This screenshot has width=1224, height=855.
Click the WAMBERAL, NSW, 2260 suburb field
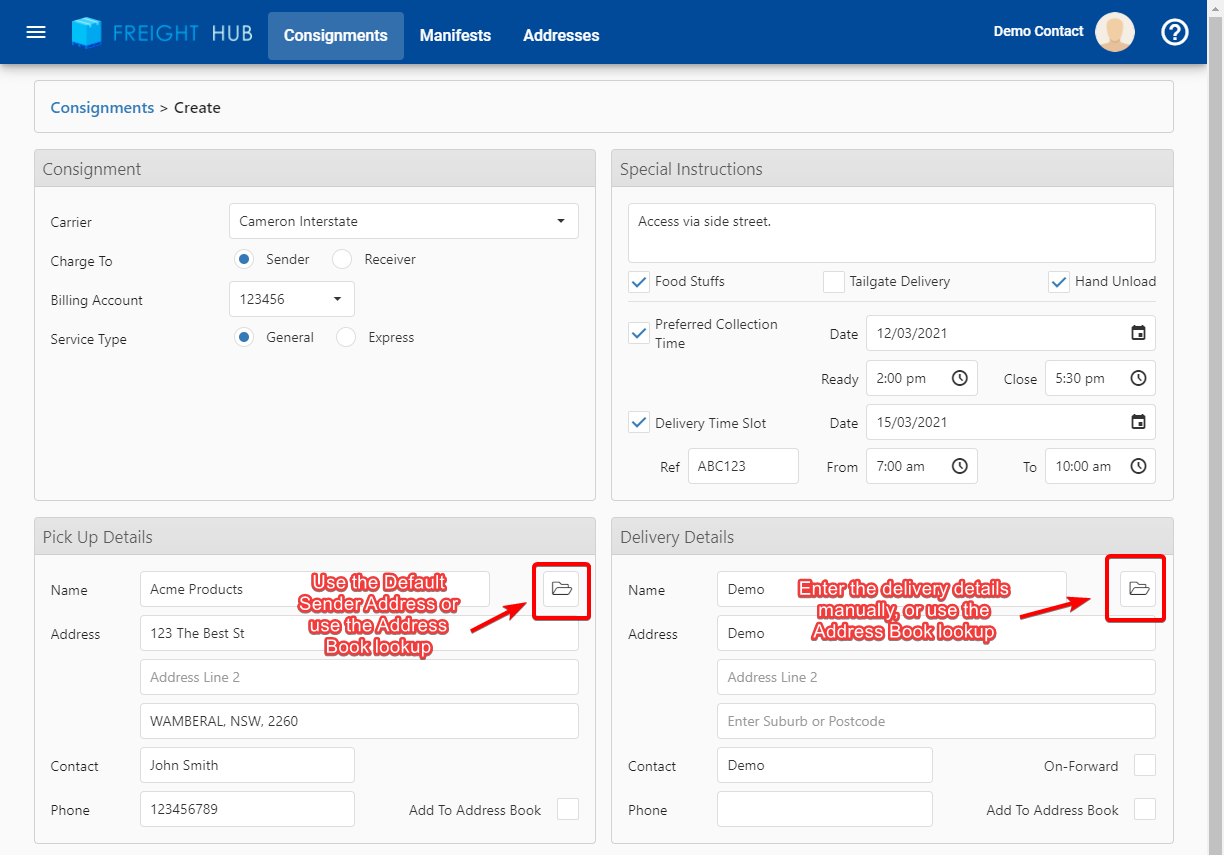[359, 721]
